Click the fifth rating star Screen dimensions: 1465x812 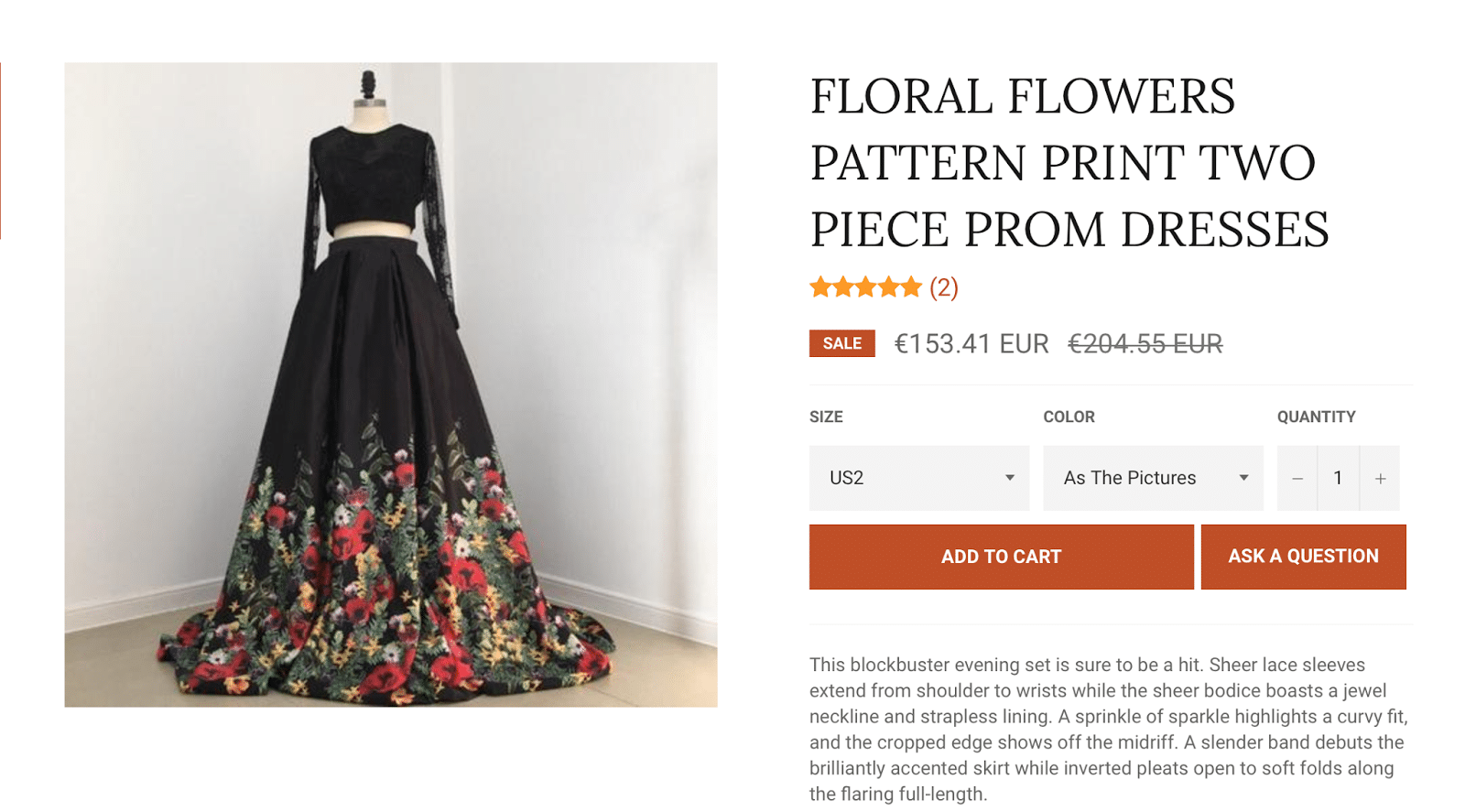coord(910,288)
